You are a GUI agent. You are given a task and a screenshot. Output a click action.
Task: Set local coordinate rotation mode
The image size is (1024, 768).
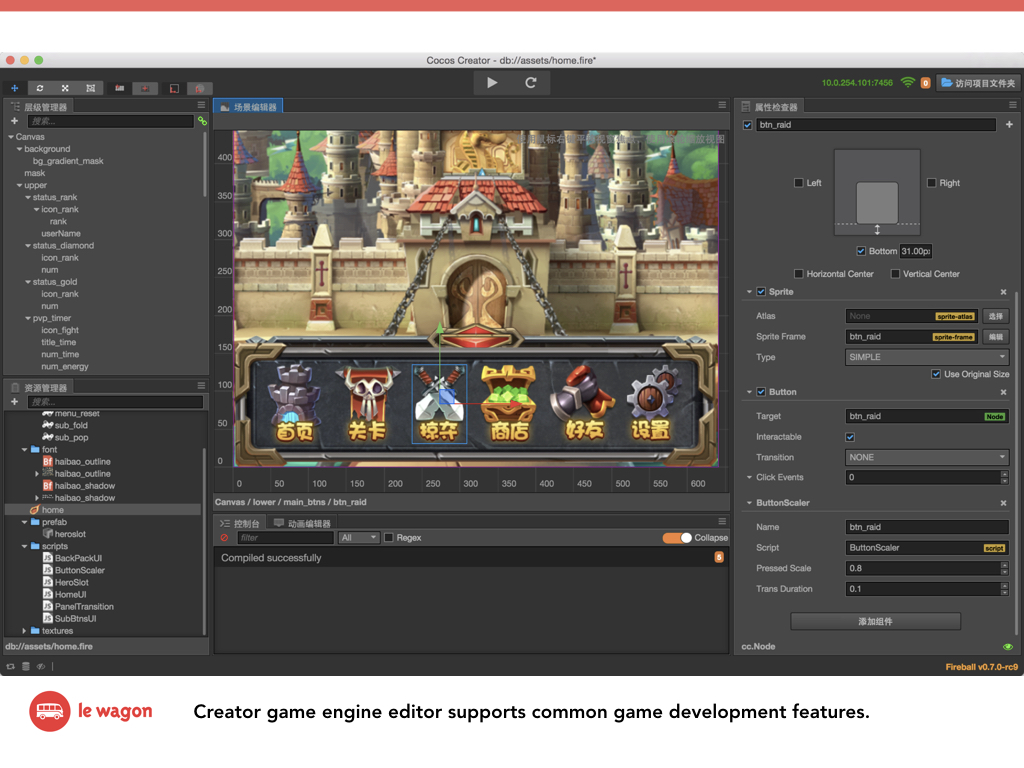click(174, 88)
